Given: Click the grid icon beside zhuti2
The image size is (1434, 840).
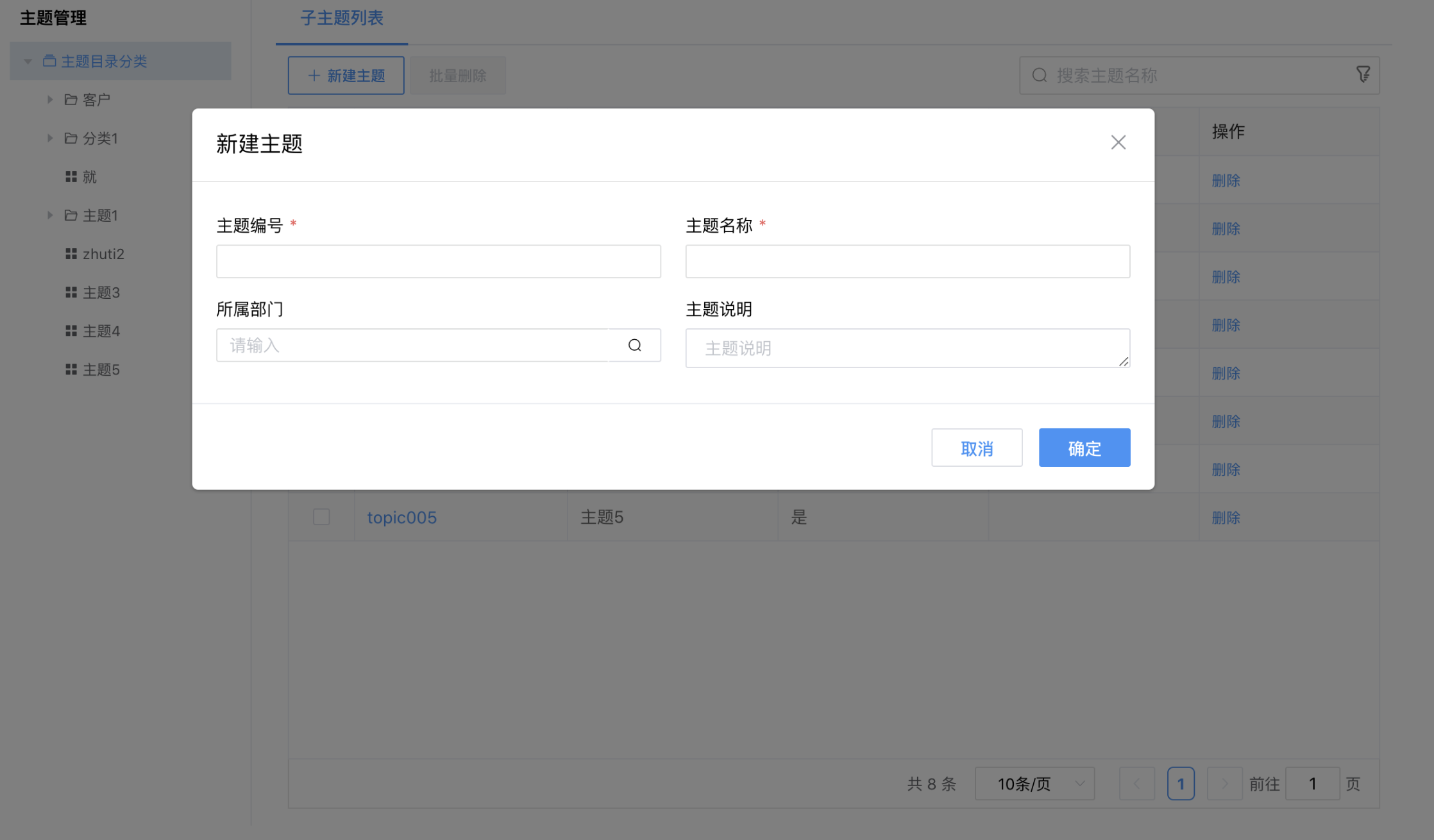Looking at the screenshot, I should point(71,254).
